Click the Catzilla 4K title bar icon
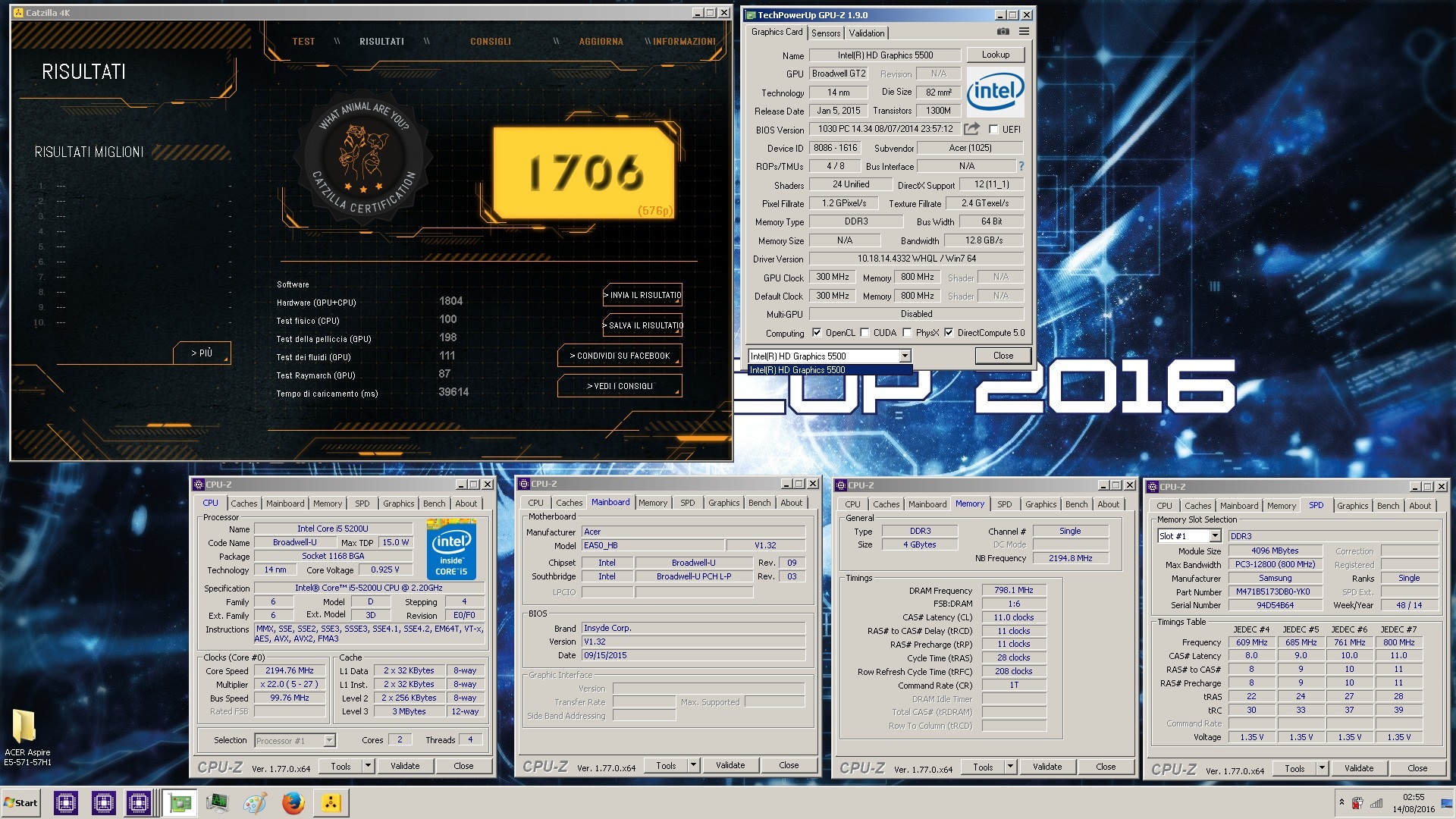The image size is (1456, 819). pos(18,13)
